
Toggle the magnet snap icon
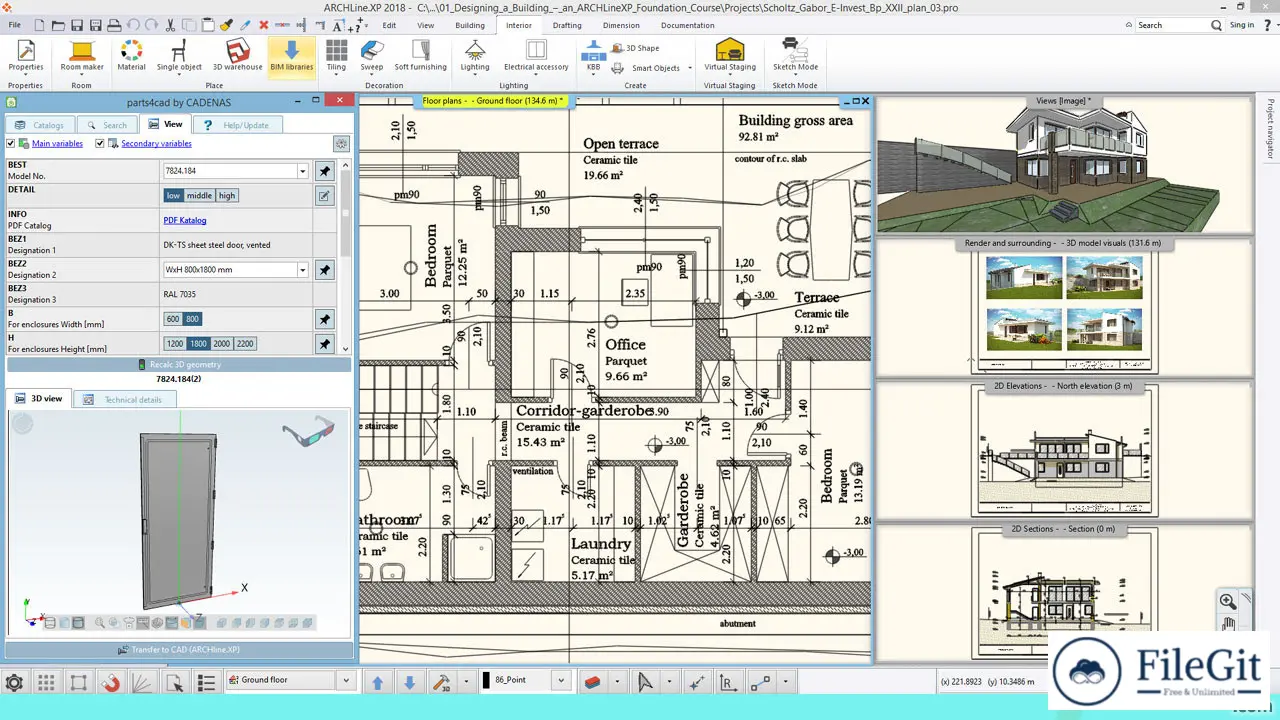[x=111, y=683]
